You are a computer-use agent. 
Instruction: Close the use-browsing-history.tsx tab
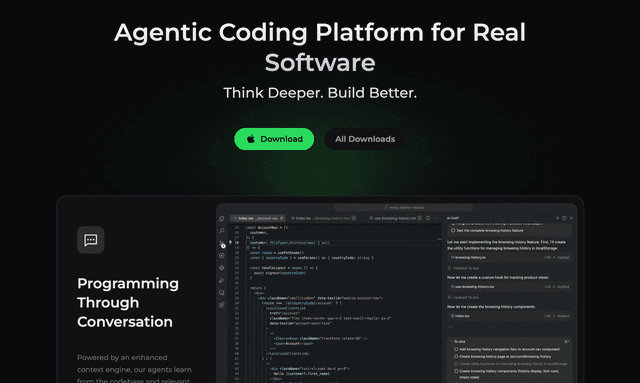coord(419,218)
